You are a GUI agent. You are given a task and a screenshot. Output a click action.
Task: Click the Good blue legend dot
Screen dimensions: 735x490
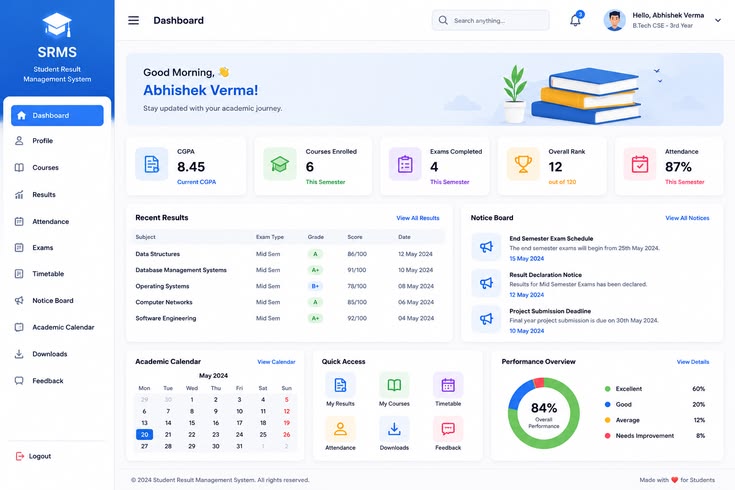coord(608,404)
